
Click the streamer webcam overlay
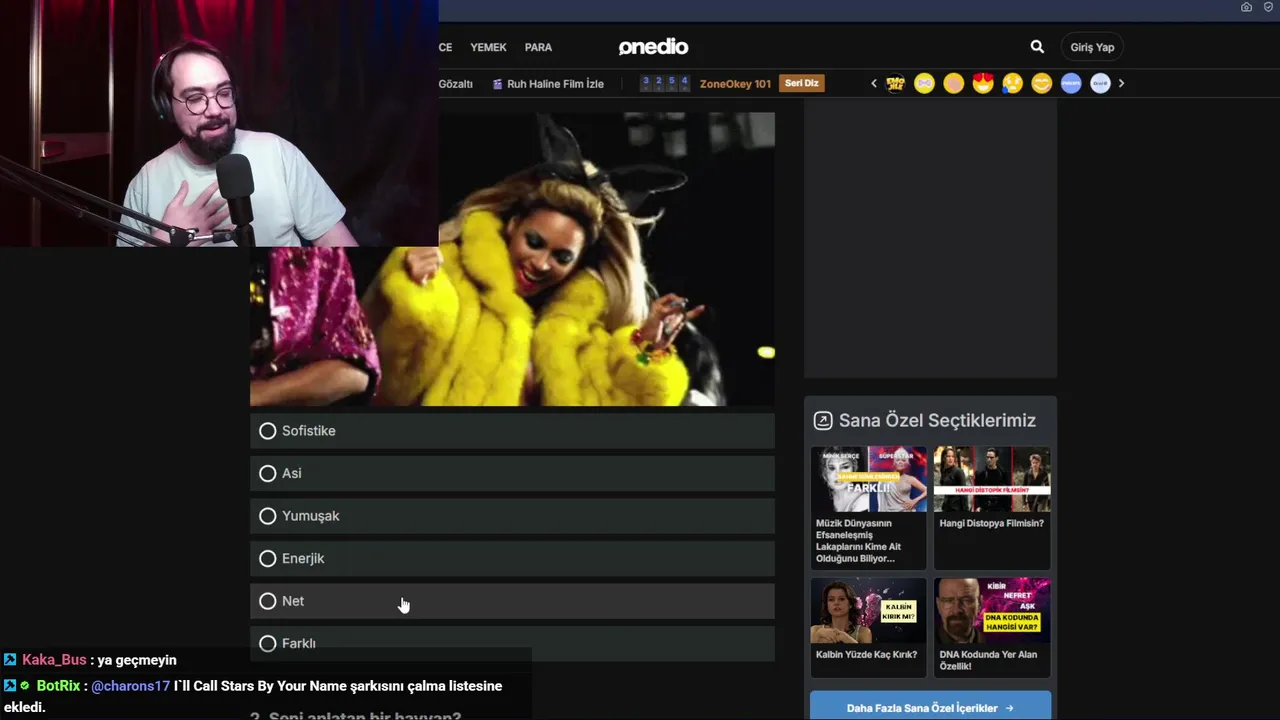219,123
